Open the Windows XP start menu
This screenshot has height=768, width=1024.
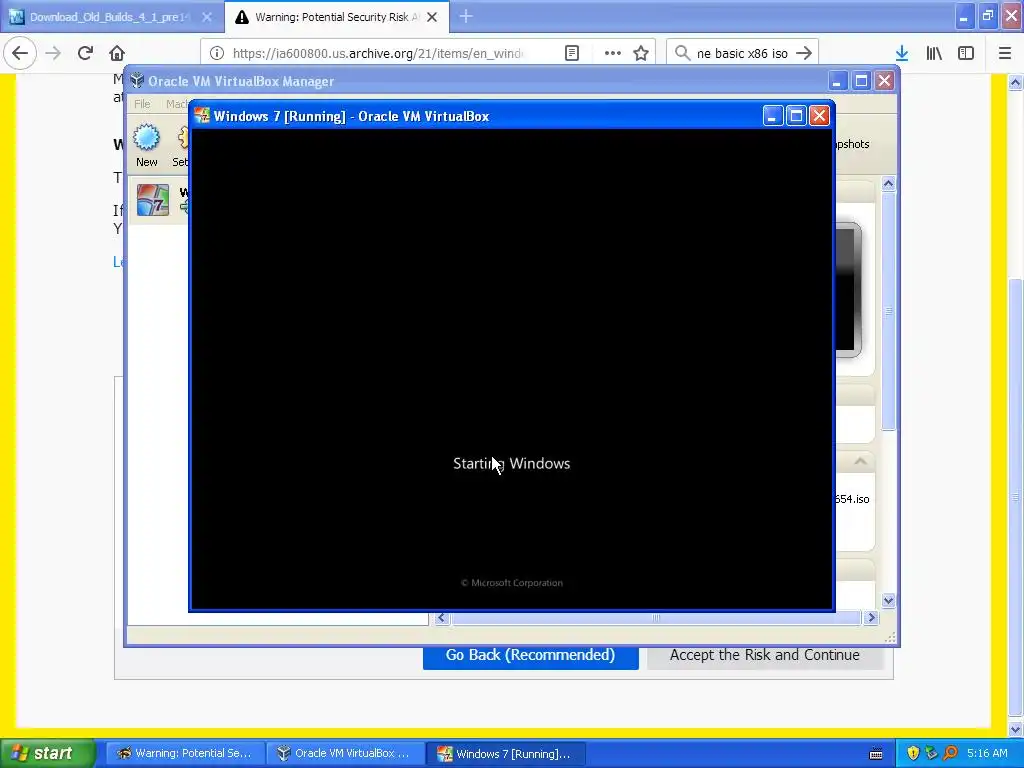click(47, 753)
